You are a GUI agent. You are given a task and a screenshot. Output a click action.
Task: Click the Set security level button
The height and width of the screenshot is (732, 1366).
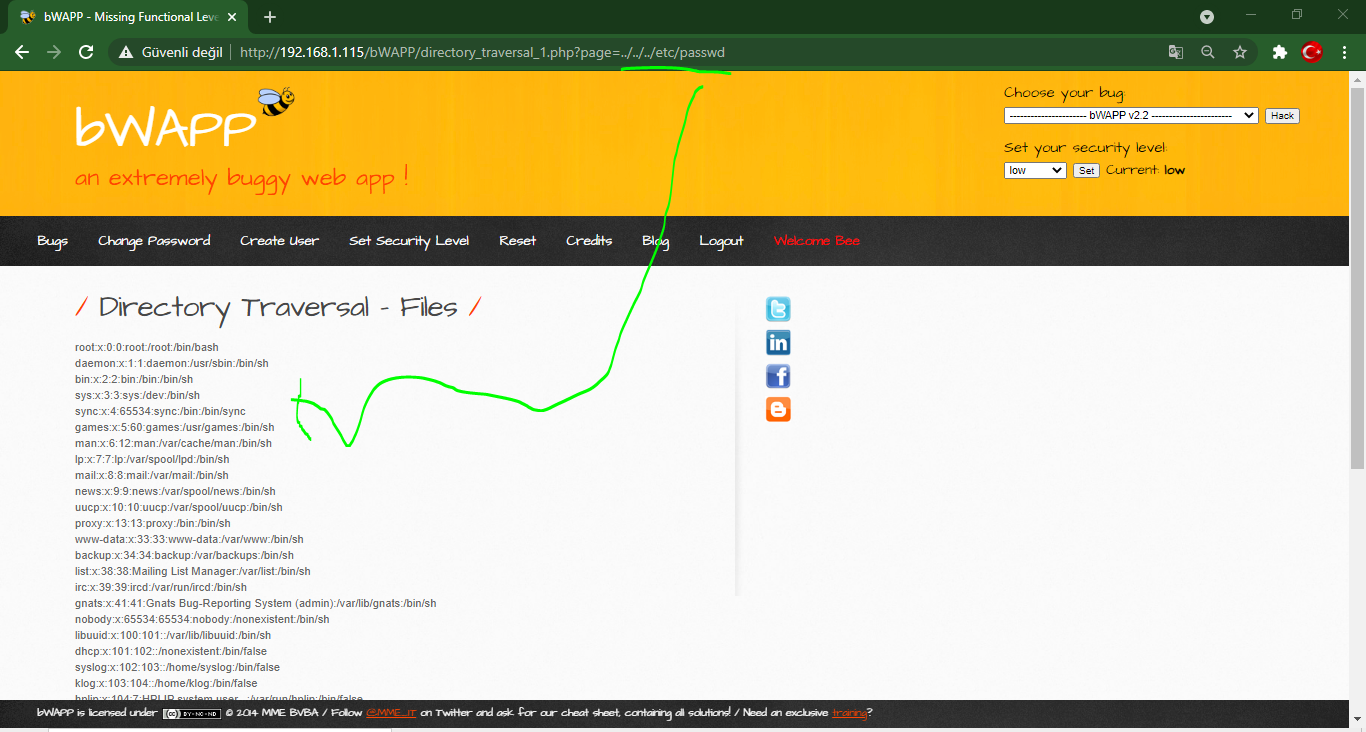click(x=1086, y=171)
